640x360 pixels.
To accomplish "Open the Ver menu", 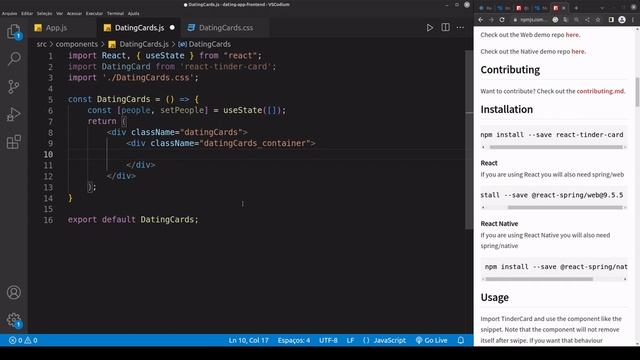I will point(60,13).
